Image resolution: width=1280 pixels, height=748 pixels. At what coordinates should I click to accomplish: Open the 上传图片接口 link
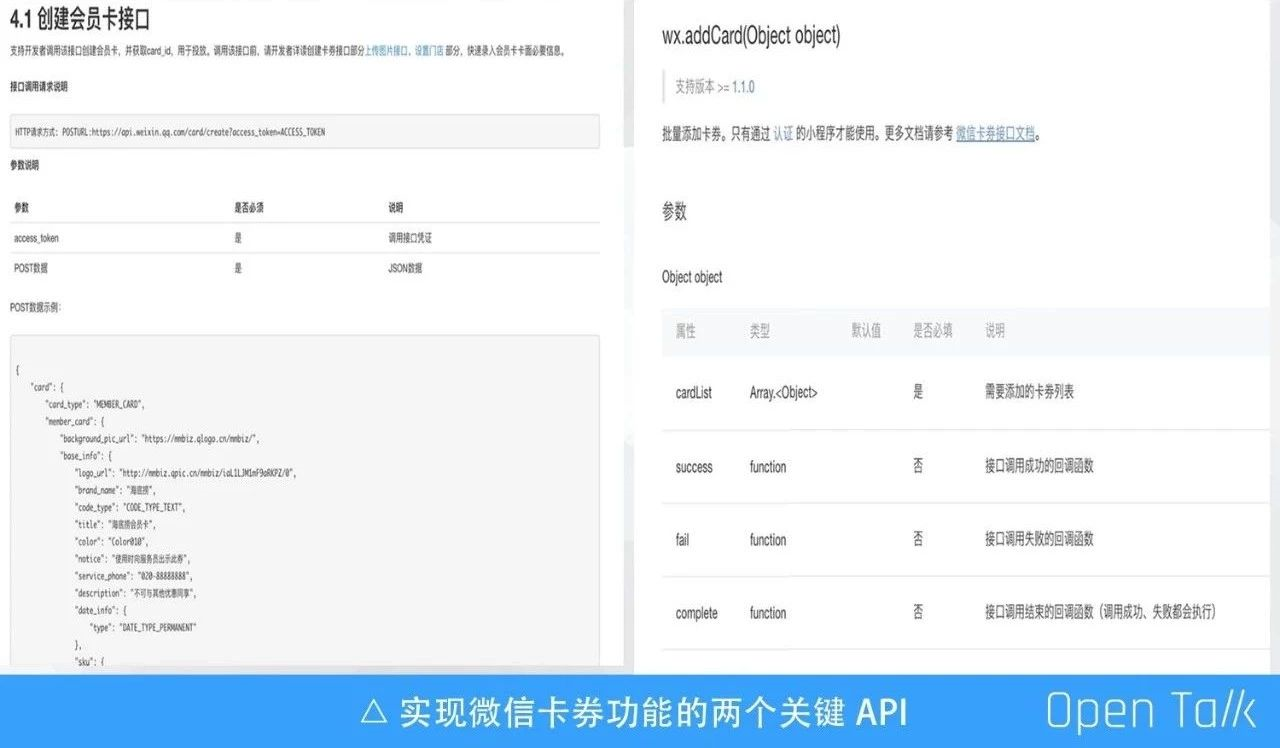point(388,50)
